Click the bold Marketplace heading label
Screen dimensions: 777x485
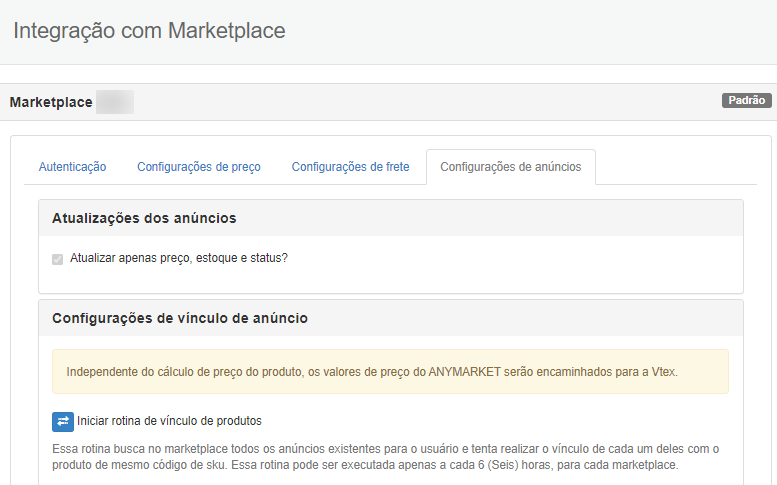[51, 102]
